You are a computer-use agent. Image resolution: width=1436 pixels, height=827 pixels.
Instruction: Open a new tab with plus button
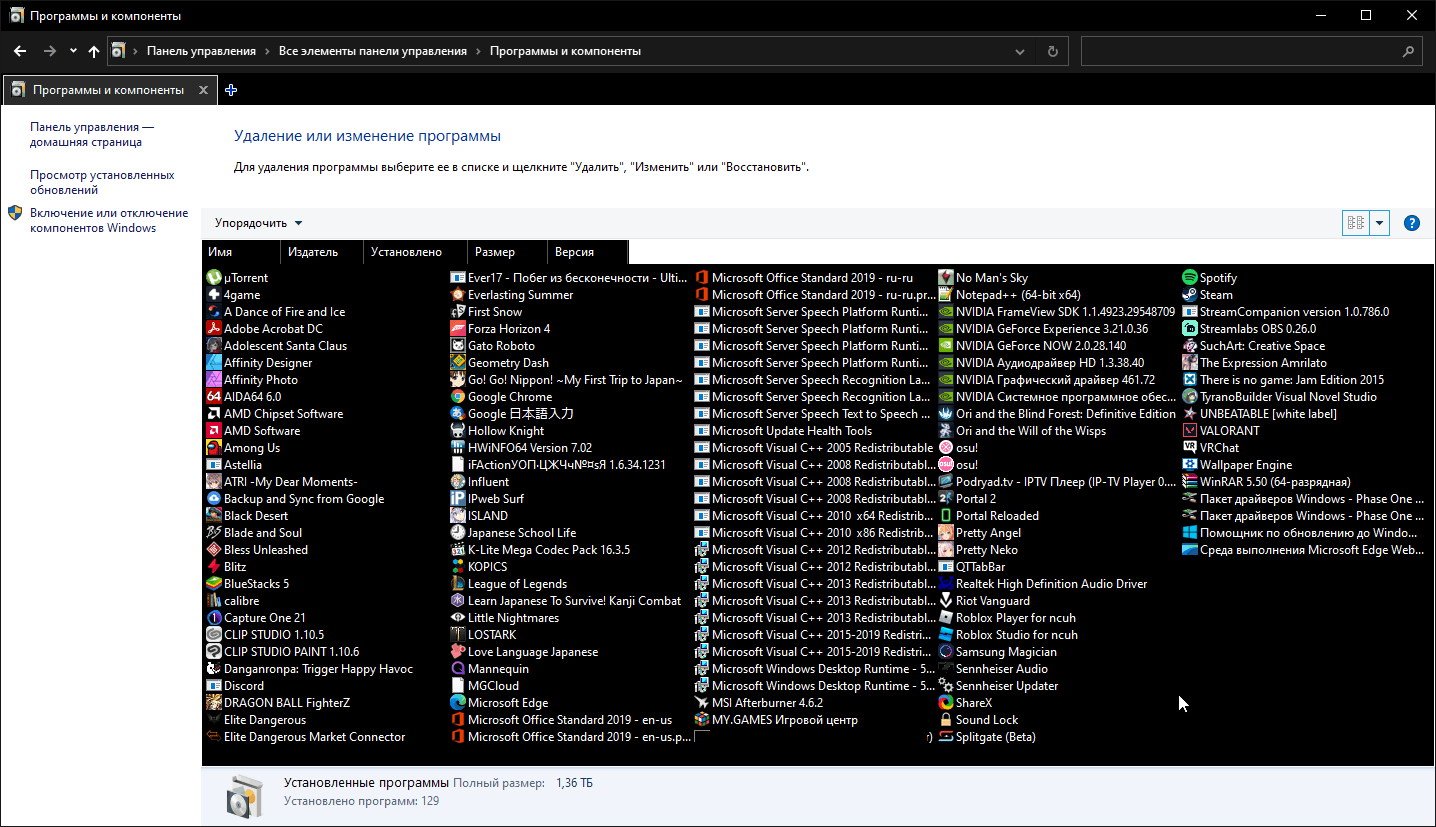pos(231,90)
